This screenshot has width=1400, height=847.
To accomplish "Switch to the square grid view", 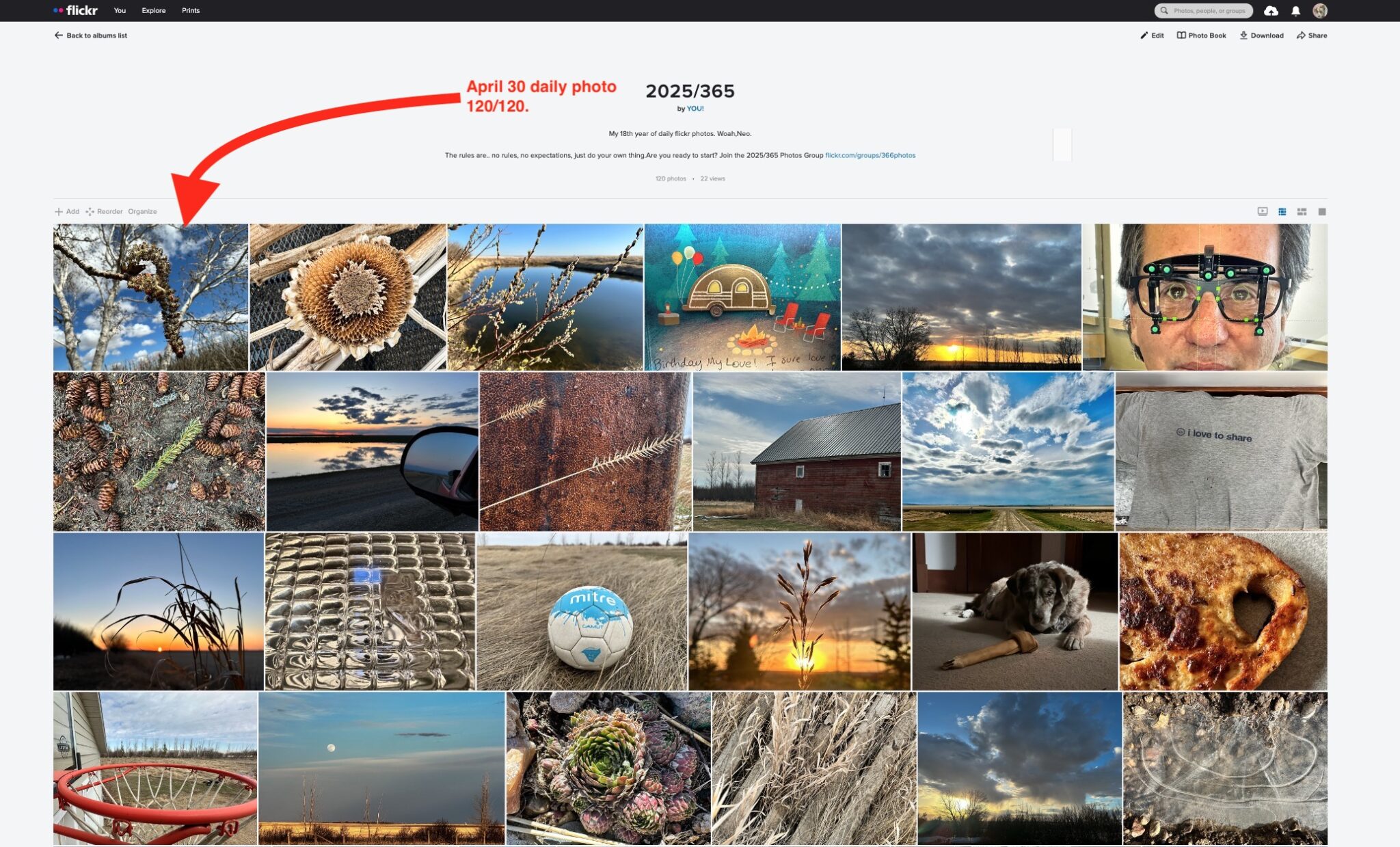I will (x=1322, y=211).
